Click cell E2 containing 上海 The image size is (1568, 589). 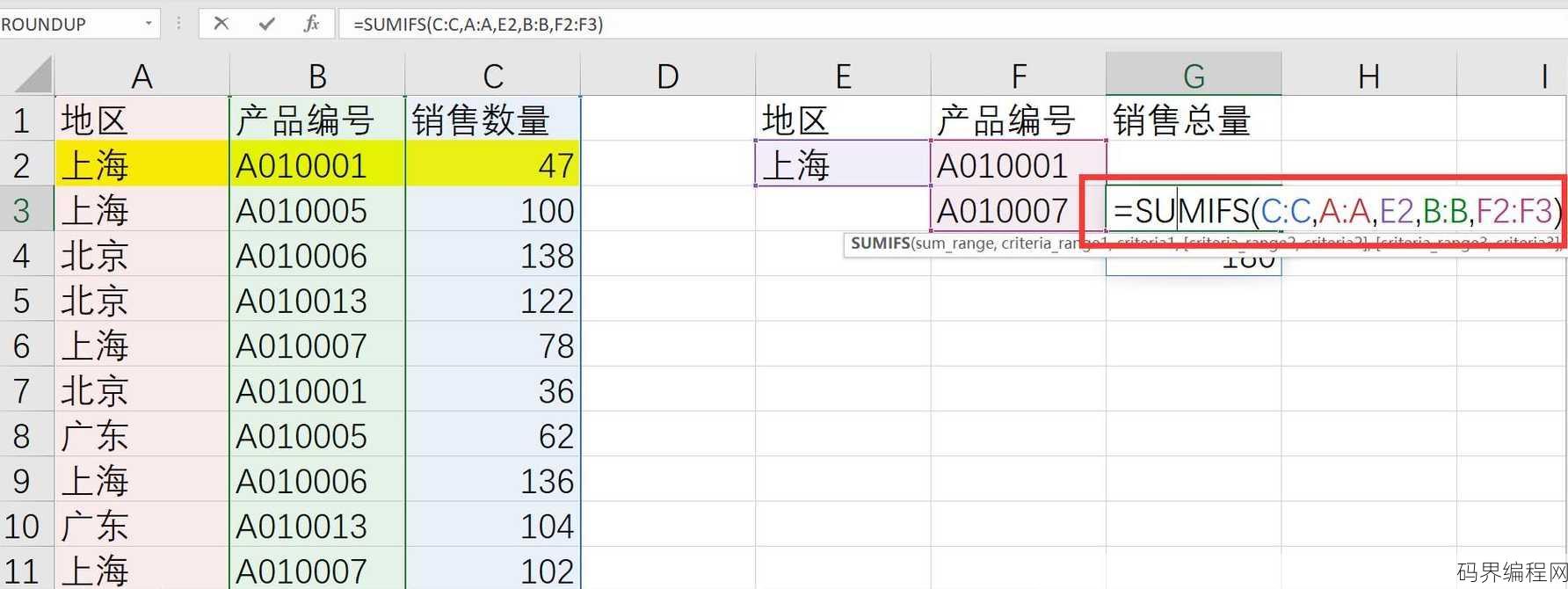(x=843, y=165)
